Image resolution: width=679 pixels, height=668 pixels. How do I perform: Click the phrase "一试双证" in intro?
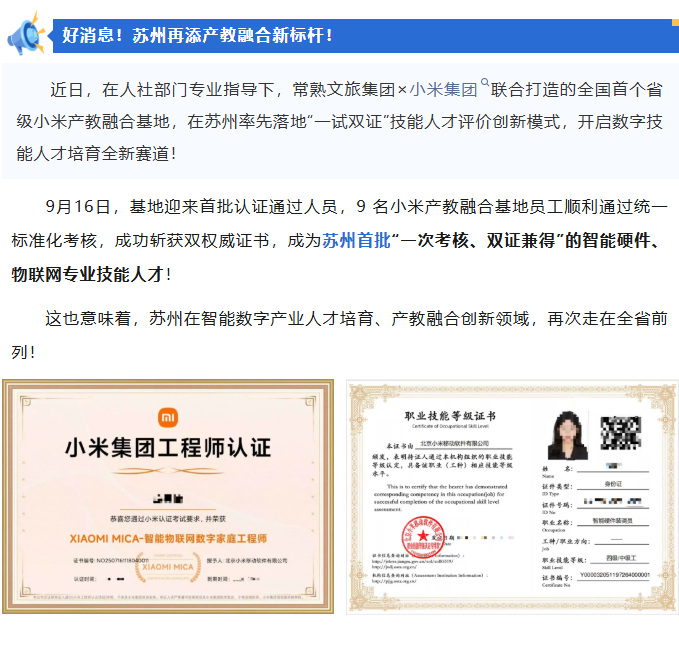point(348,122)
